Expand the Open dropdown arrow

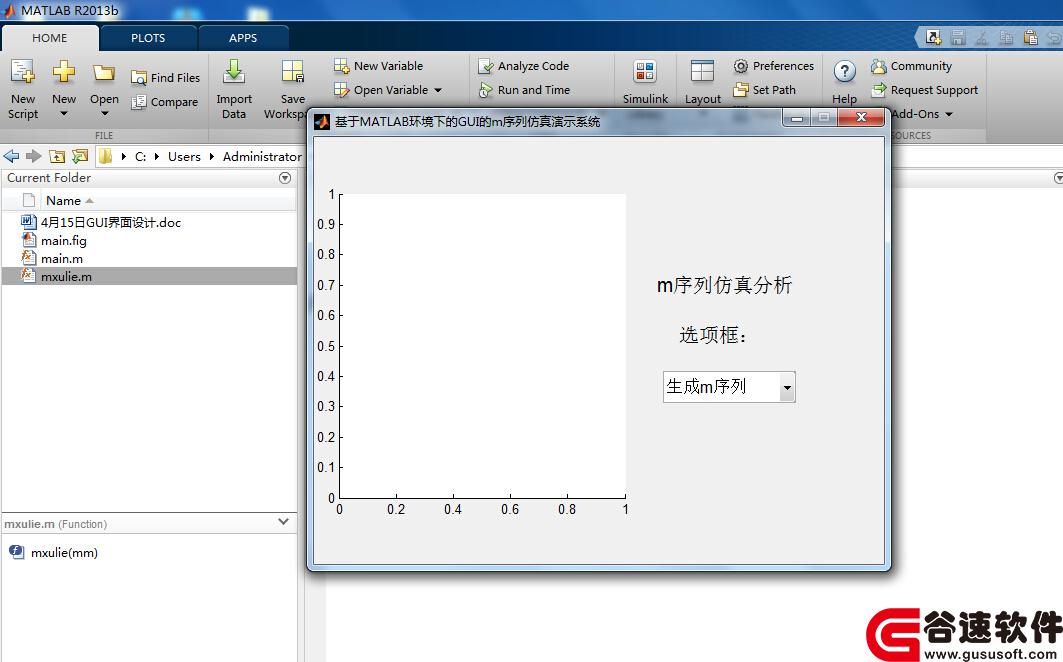click(x=104, y=114)
